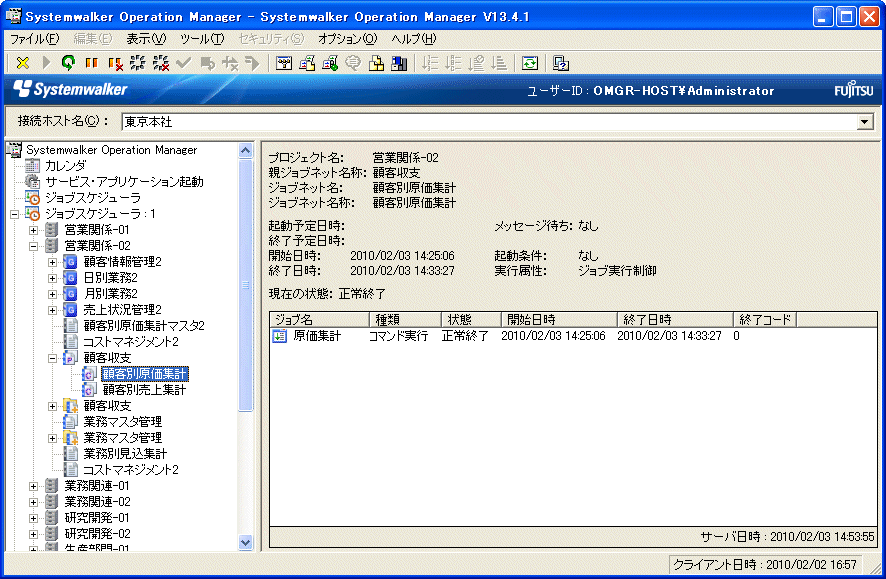
Task: Click the dotted-square icon with red X
Action: [161, 63]
